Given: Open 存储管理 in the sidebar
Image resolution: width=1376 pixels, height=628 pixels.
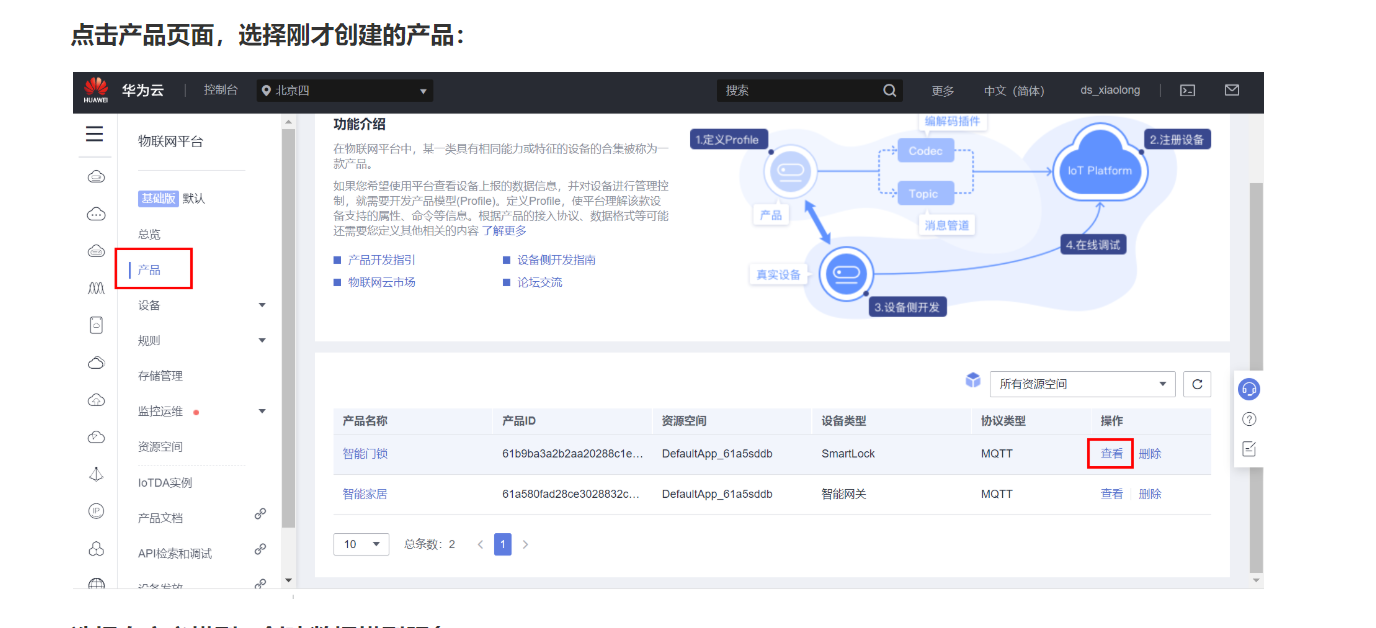Looking at the screenshot, I should click(160, 376).
